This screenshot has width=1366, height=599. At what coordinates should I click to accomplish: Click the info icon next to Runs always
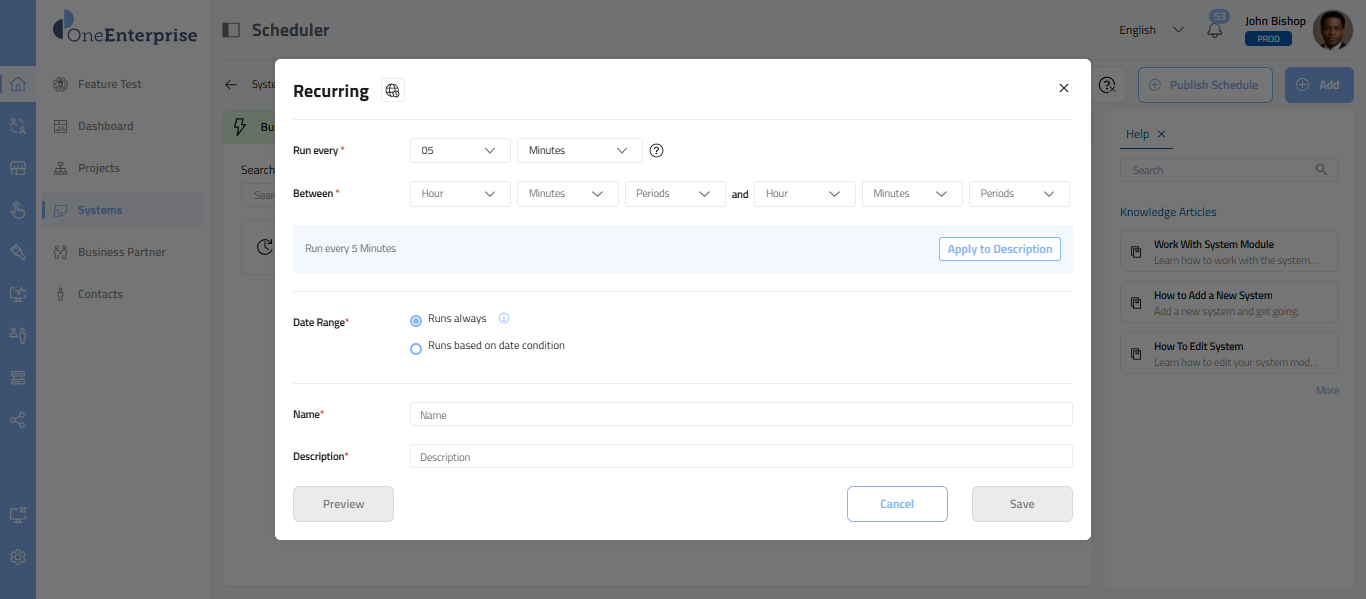tap(504, 319)
